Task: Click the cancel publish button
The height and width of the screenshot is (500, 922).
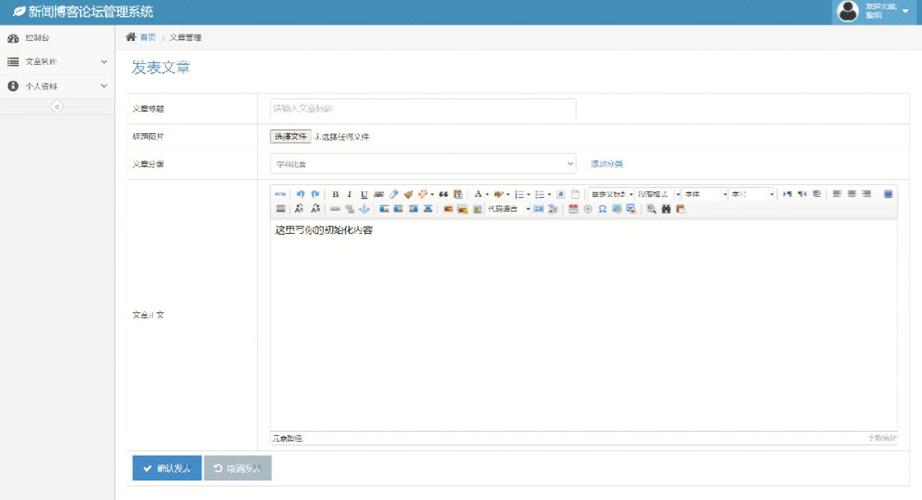Action: point(238,468)
